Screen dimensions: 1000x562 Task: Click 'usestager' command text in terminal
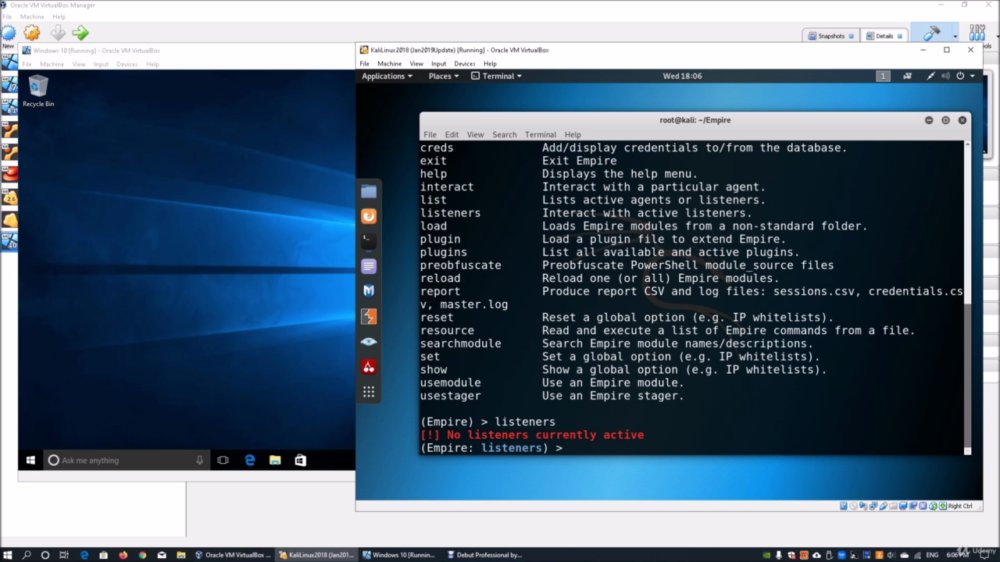(x=450, y=396)
